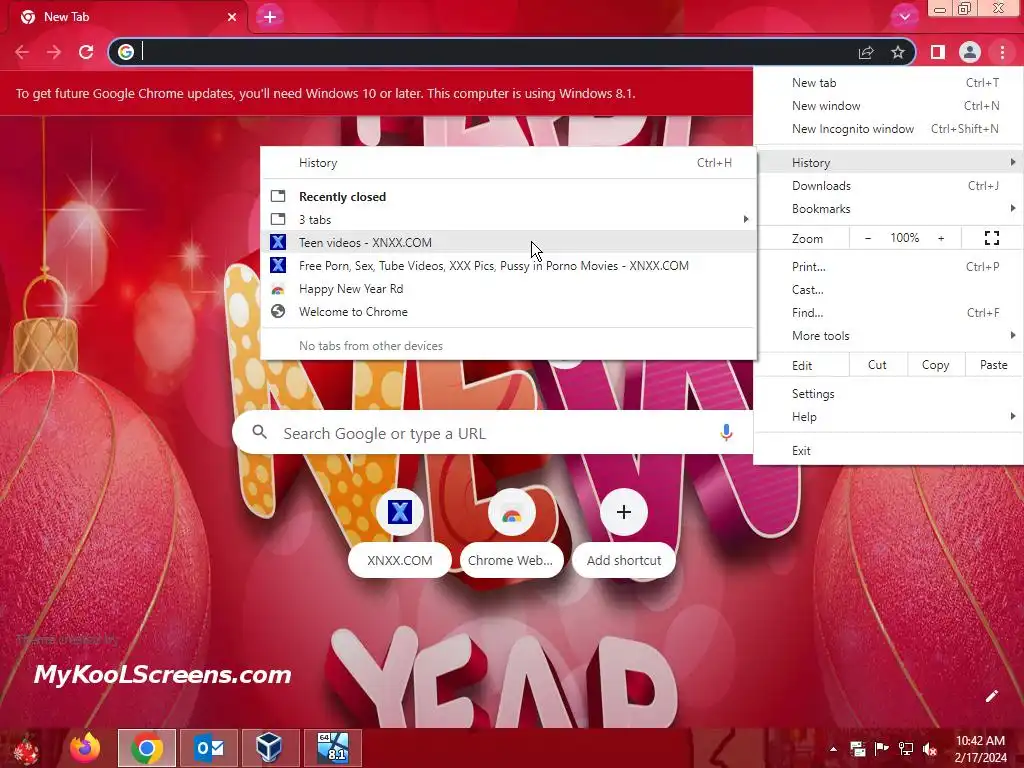This screenshot has width=1024, height=768.
Task: Show hidden tray icons arrow
Action: pyautogui.click(x=833, y=749)
